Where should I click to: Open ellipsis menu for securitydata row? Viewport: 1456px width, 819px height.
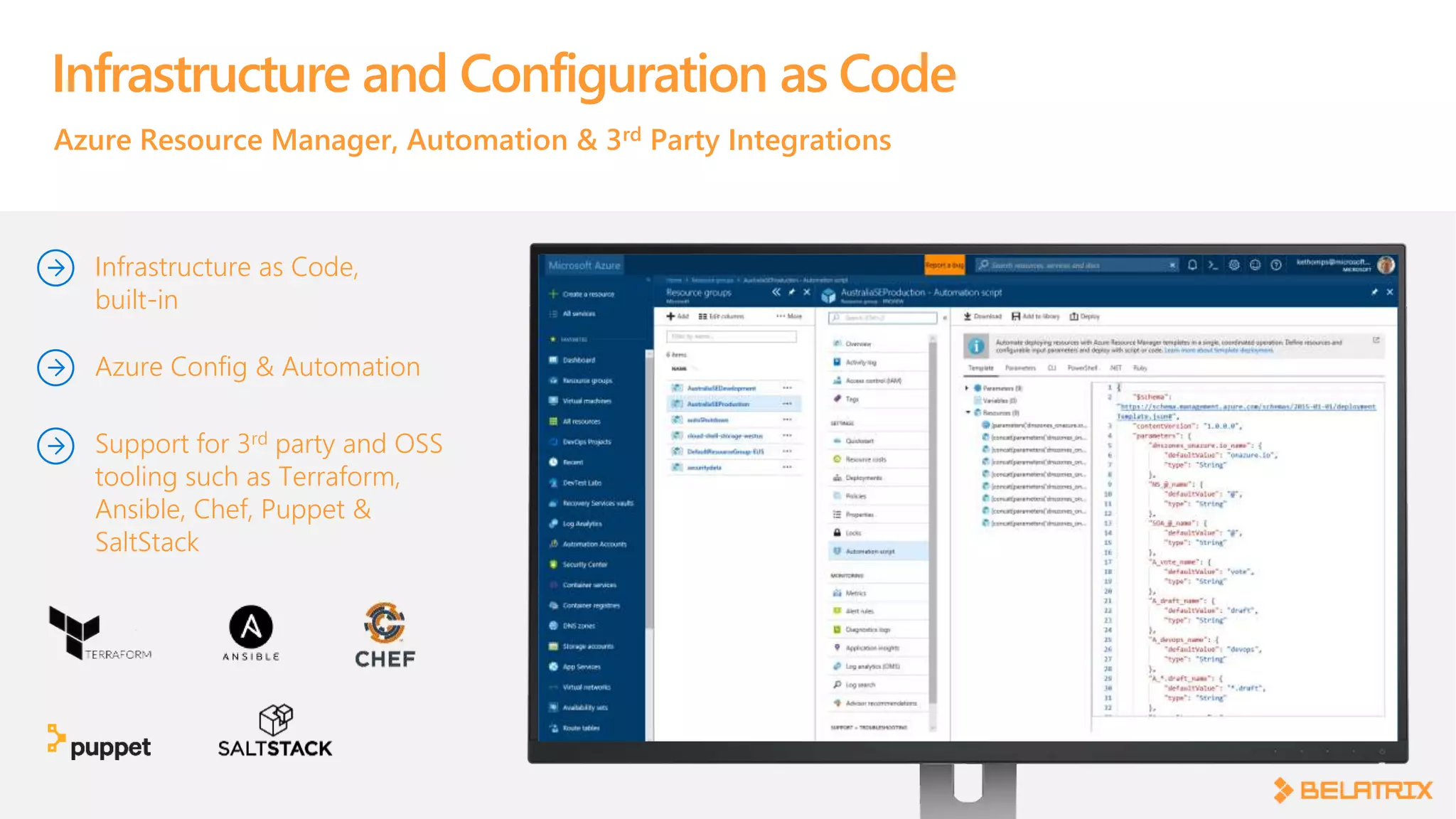click(x=787, y=467)
